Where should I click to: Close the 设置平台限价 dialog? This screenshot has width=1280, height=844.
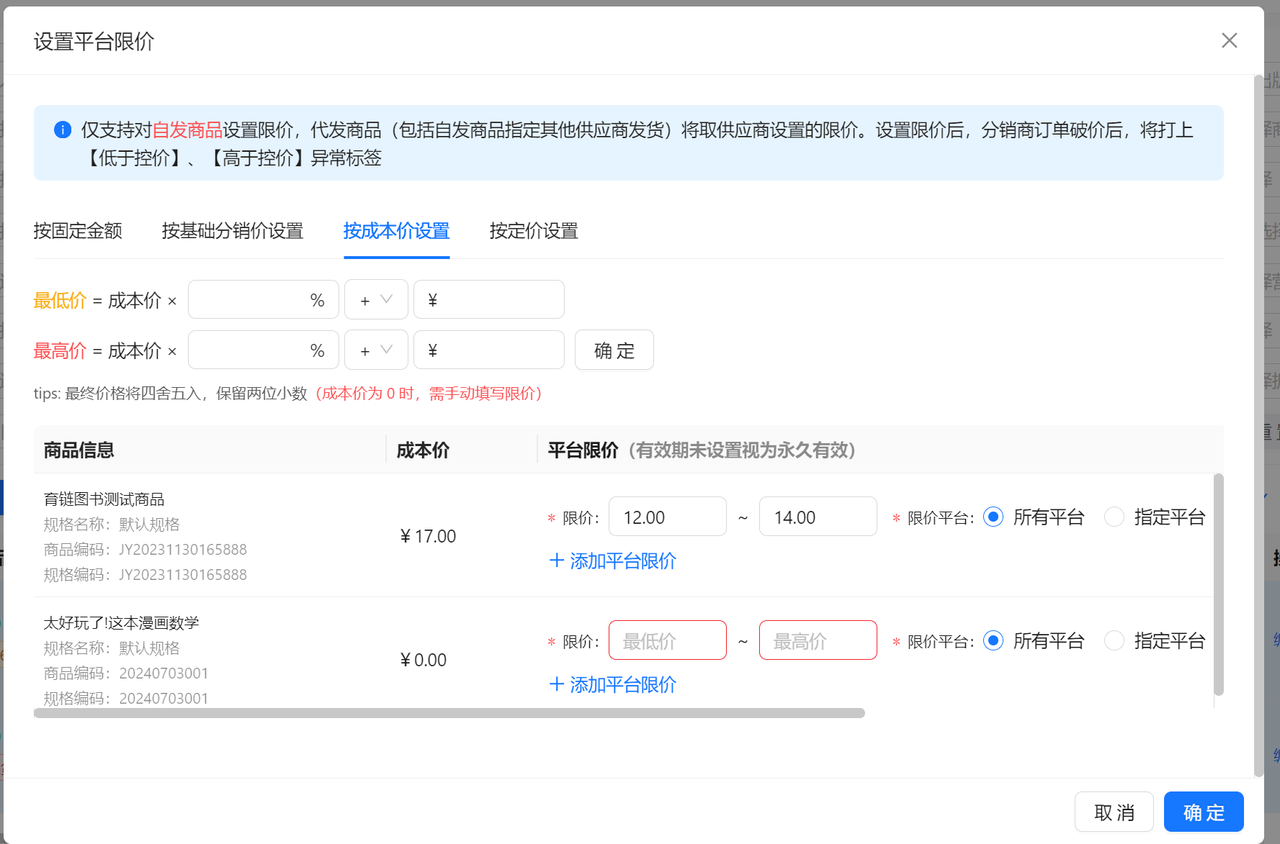[x=1229, y=40]
